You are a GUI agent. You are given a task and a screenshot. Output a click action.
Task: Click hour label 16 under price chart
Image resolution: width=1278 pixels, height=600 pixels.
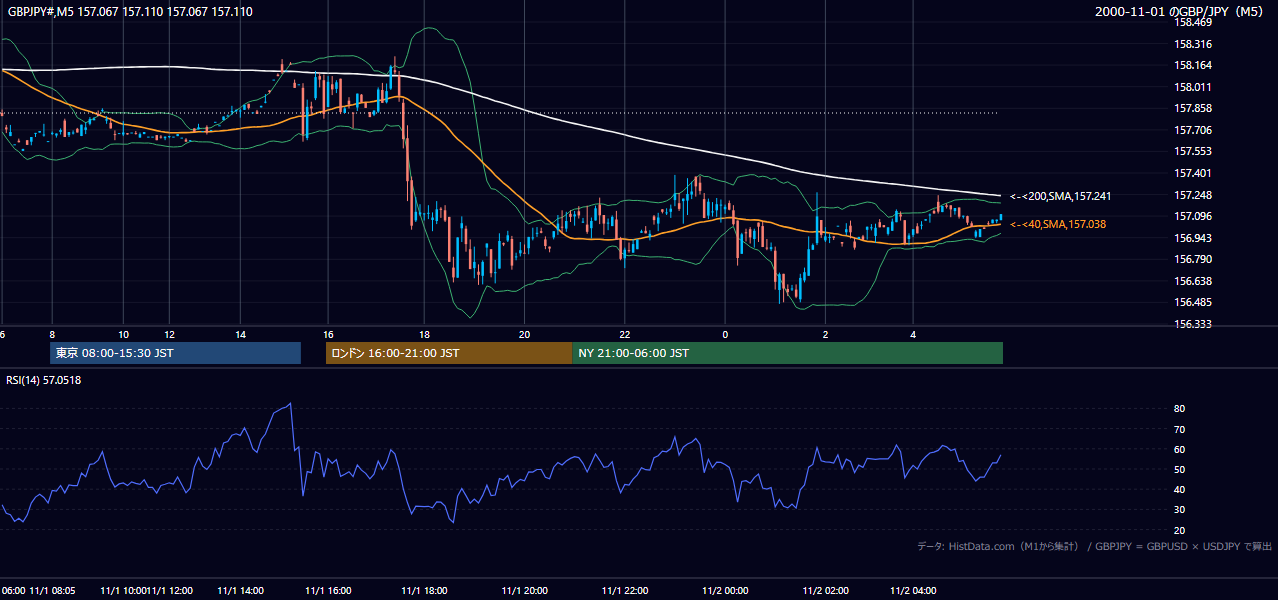pos(328,334)
